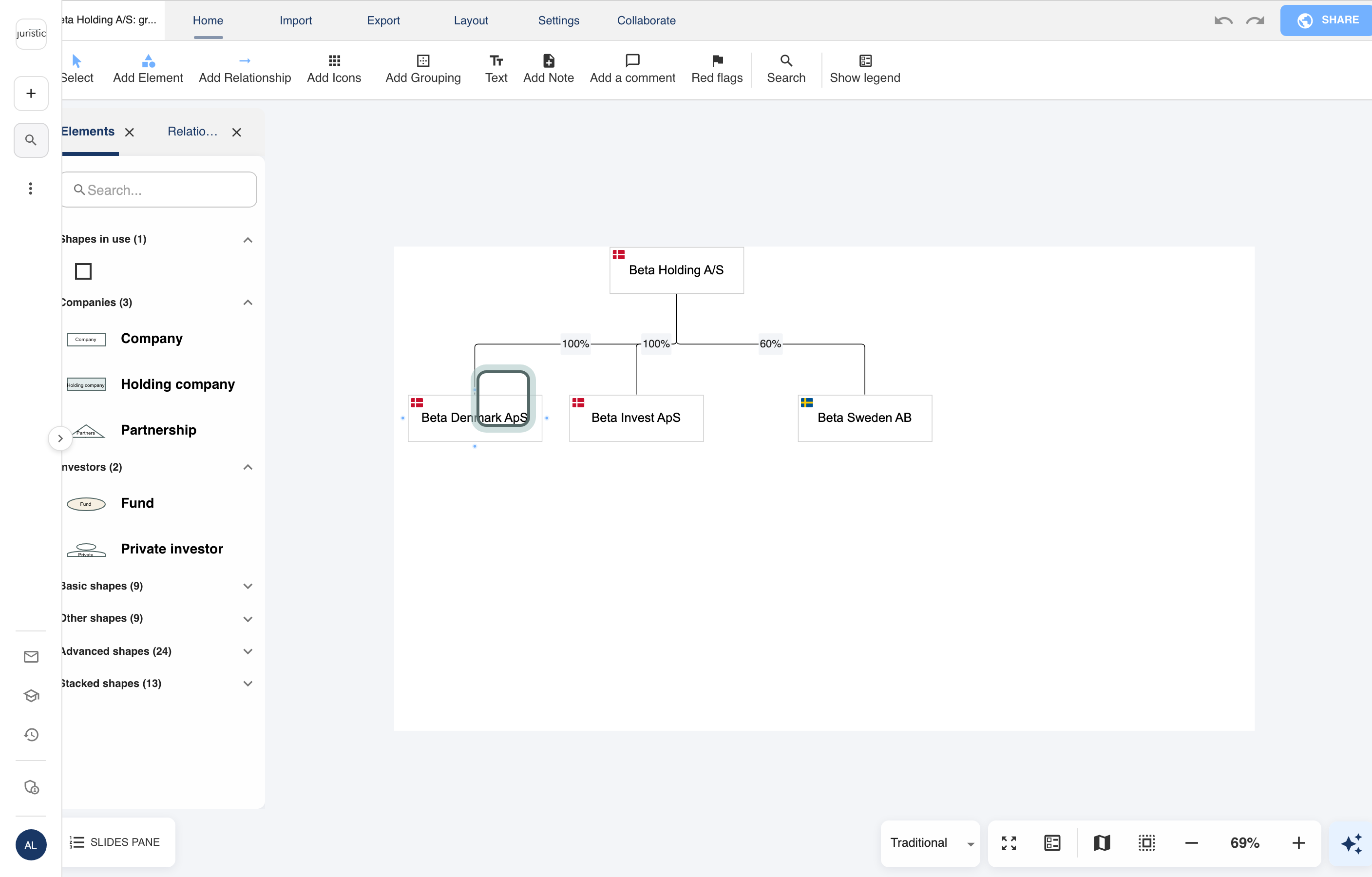This screenshot has width=1372, height=877.
Task: Switch to the Export tab
Action: 383,20
